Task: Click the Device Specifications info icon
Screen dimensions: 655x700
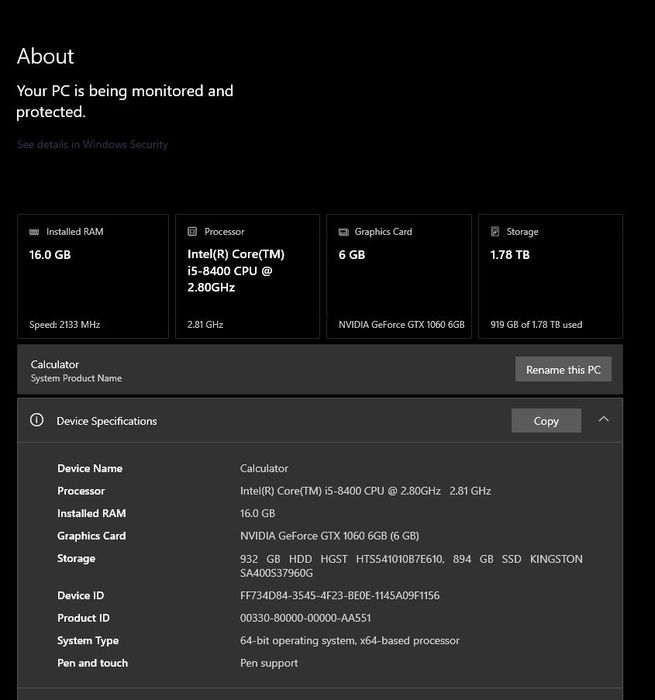Action: point(37,420)
